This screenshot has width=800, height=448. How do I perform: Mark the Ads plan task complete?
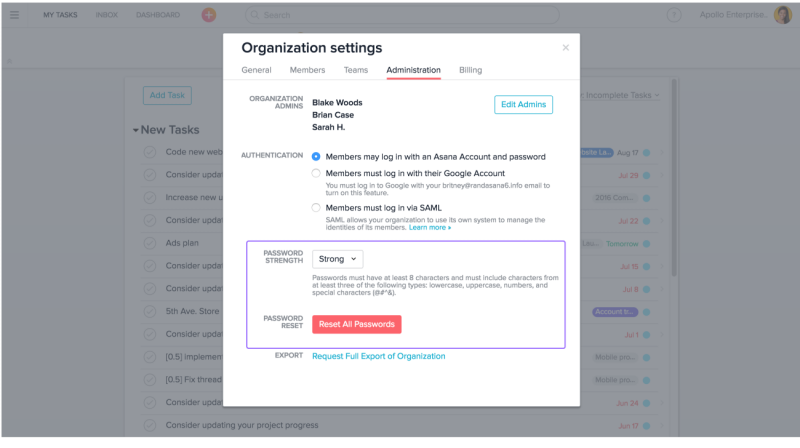tap(149, 243)
